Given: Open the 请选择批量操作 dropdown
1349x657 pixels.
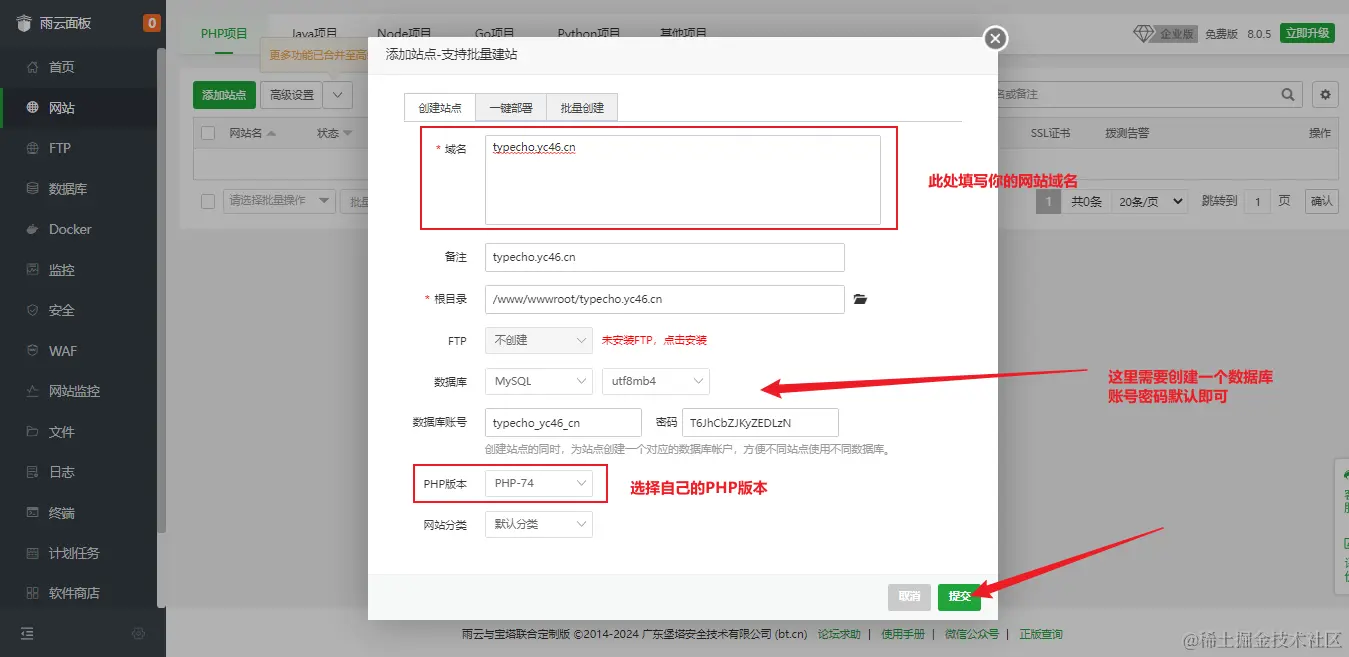Looking at the screenshot, I should pyautogui.click(x=280, y=201).
